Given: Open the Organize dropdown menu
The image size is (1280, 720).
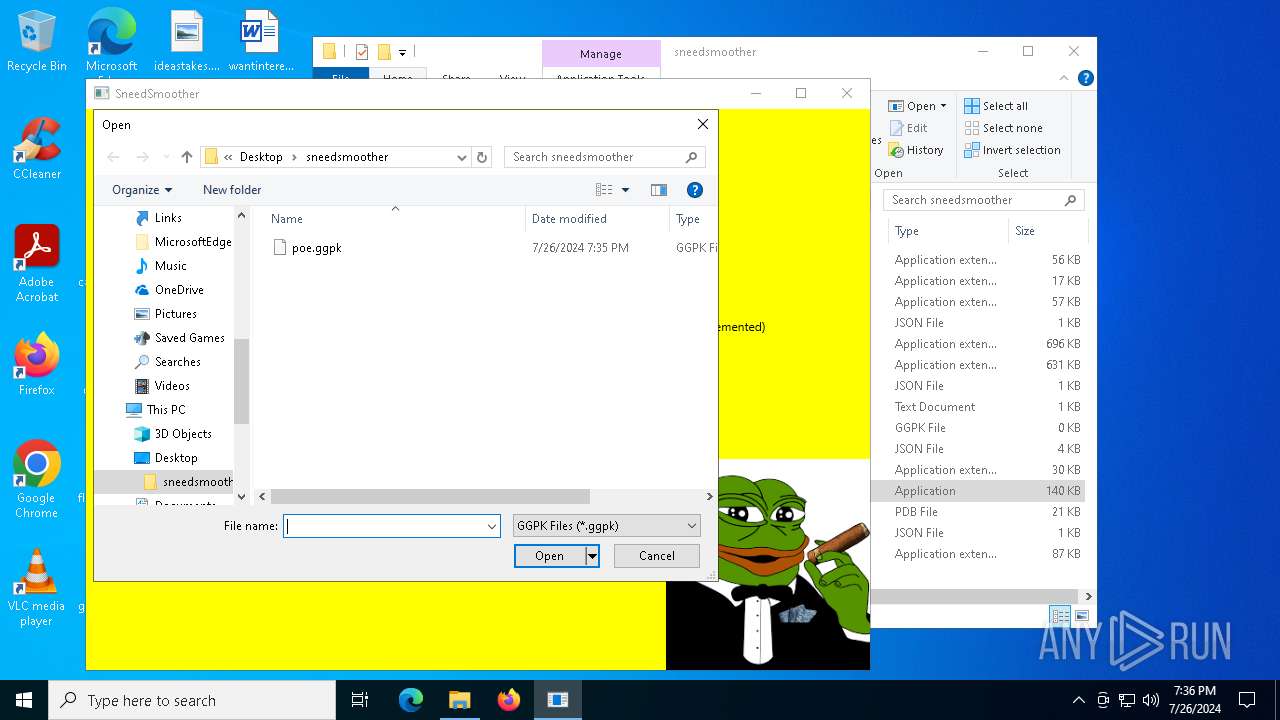Looking at the screenshot, I should pos(142,190).
